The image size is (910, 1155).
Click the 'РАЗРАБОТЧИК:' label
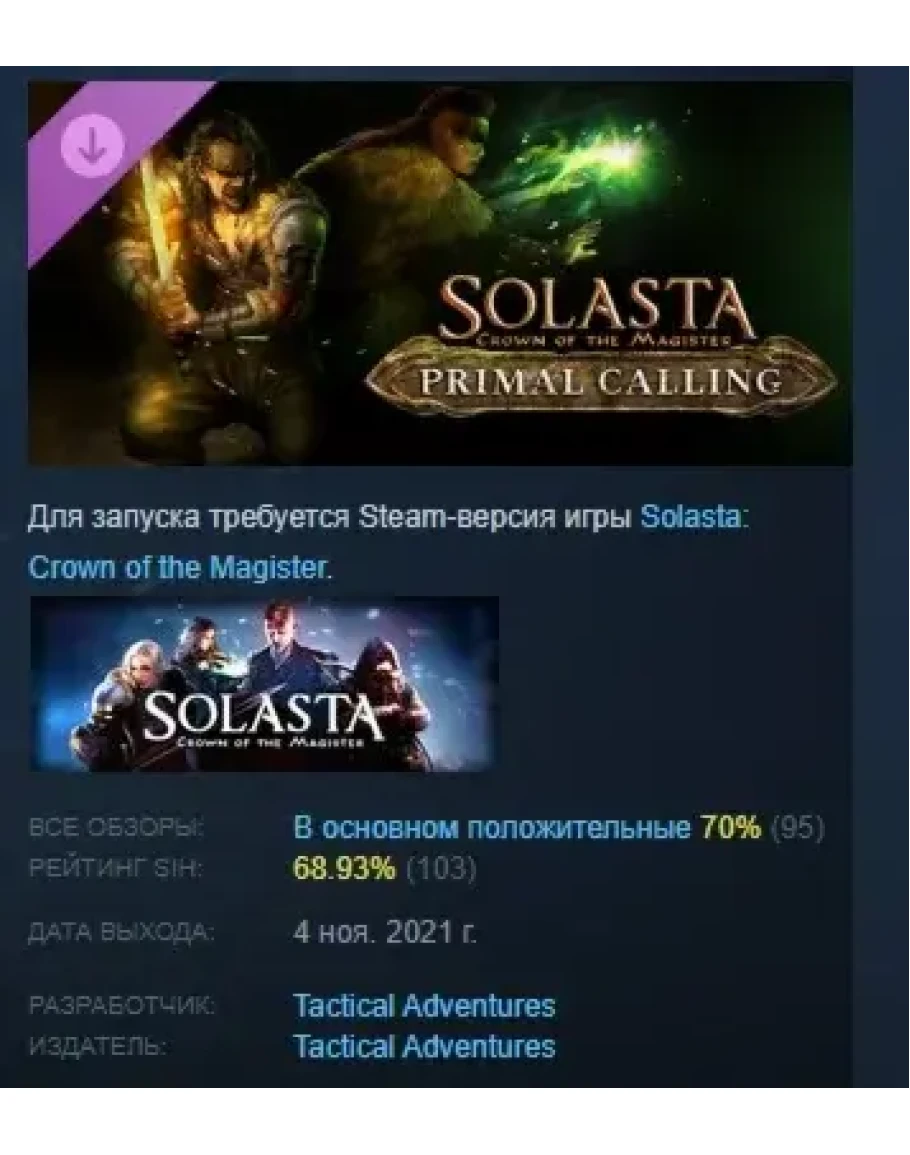(x=122, y=1006)
